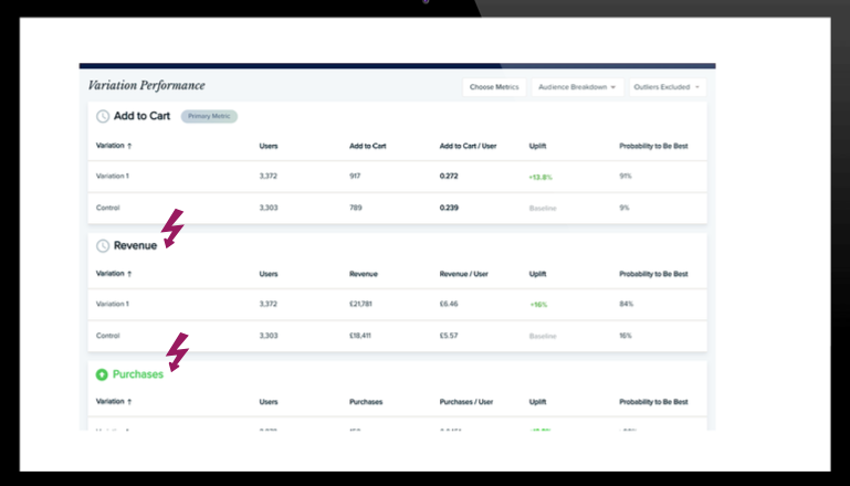Click the lightning bolt above Revenue
This screenshot has width=850, height=486.
click(x=172, y=228)
